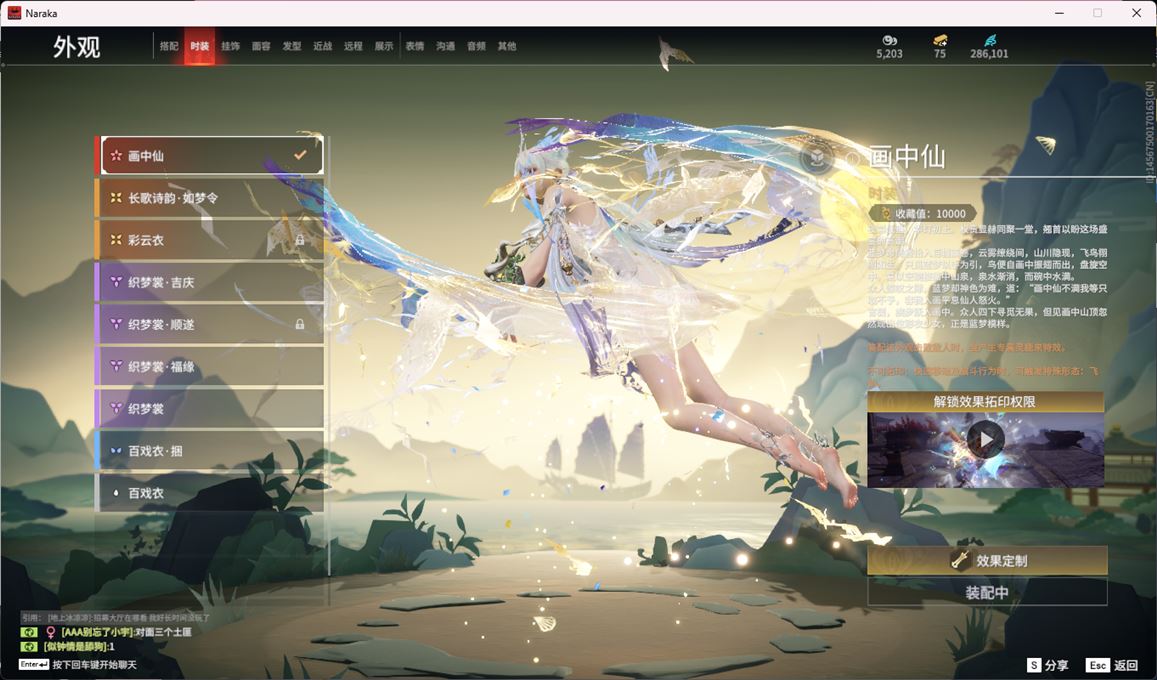The height and width of the screenshot is (680, 1157).
Task: Click the 3D preview cube icon
Action: point(817,158)
